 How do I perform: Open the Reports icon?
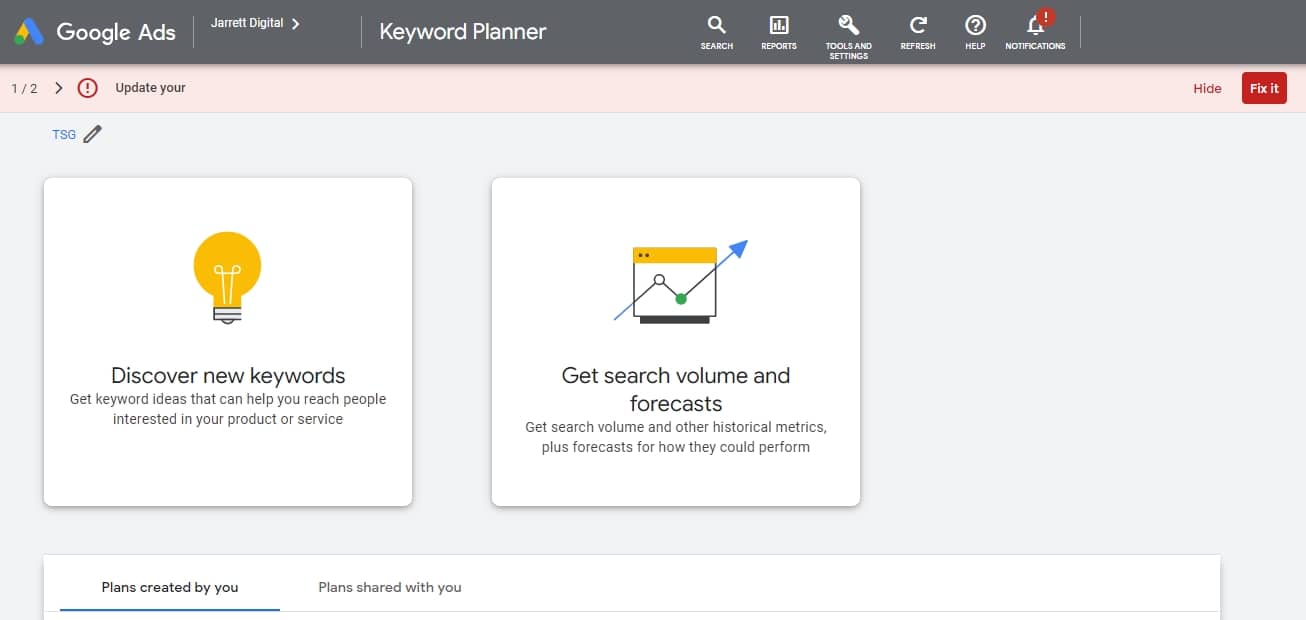[x=778, y=26]
